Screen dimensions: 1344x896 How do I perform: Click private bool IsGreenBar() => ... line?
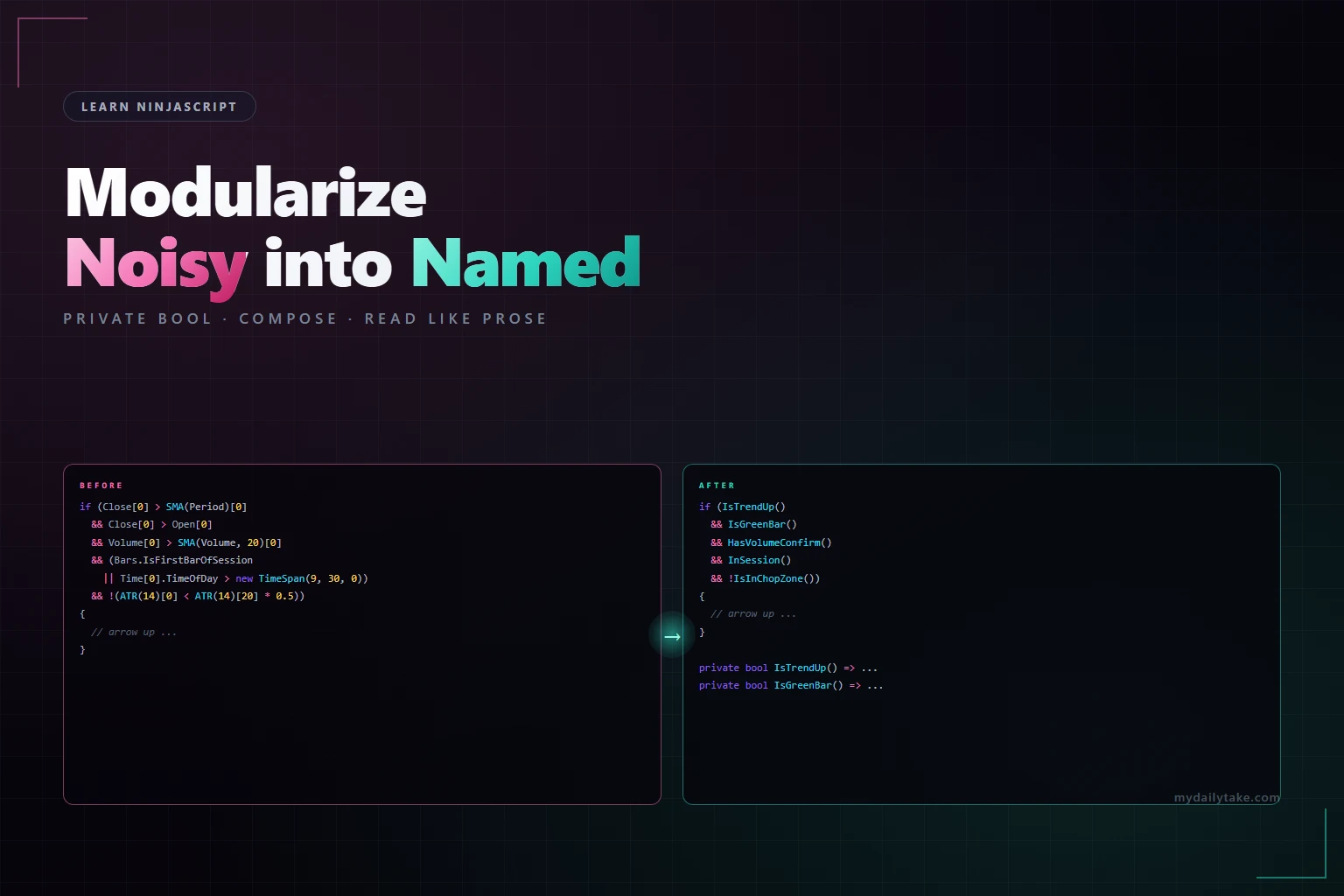coord(791,685)
